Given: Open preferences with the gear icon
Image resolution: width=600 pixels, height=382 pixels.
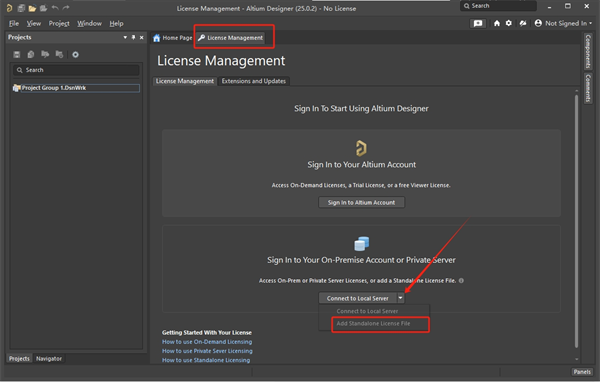Looking at the screenshot, I should click(509, 23).
